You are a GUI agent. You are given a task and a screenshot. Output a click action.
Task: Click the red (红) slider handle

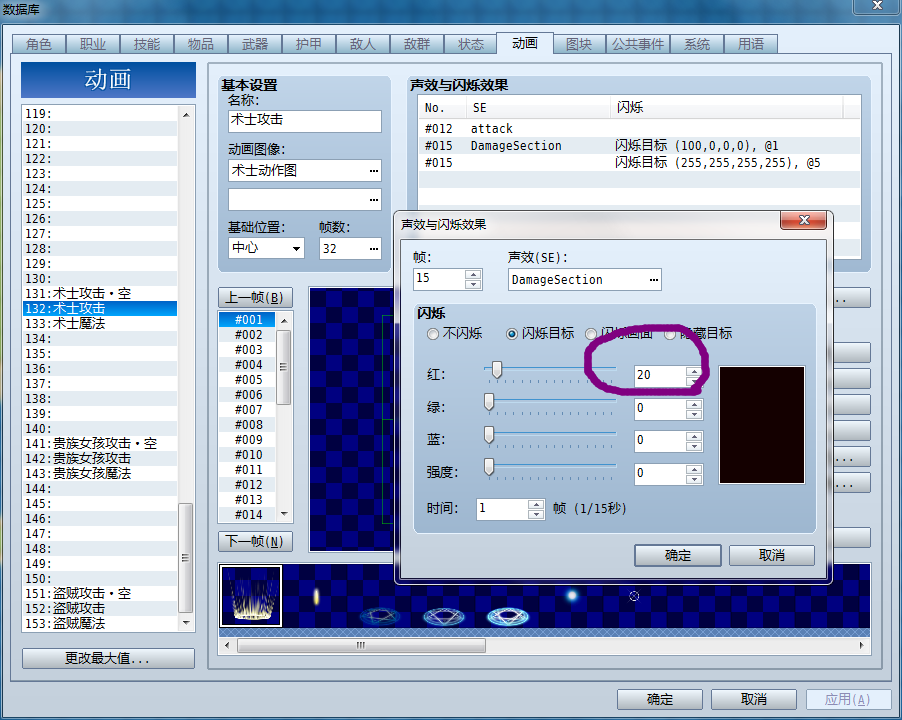(x=496, y=370)
